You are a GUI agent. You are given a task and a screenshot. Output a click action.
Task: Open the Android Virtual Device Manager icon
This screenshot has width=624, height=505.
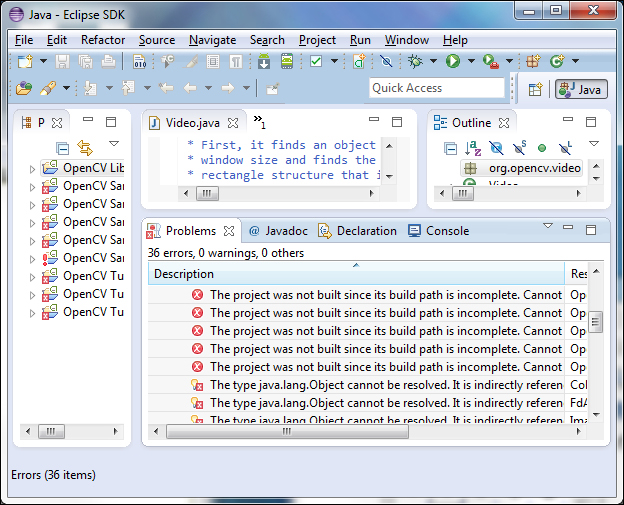(287, 62)
